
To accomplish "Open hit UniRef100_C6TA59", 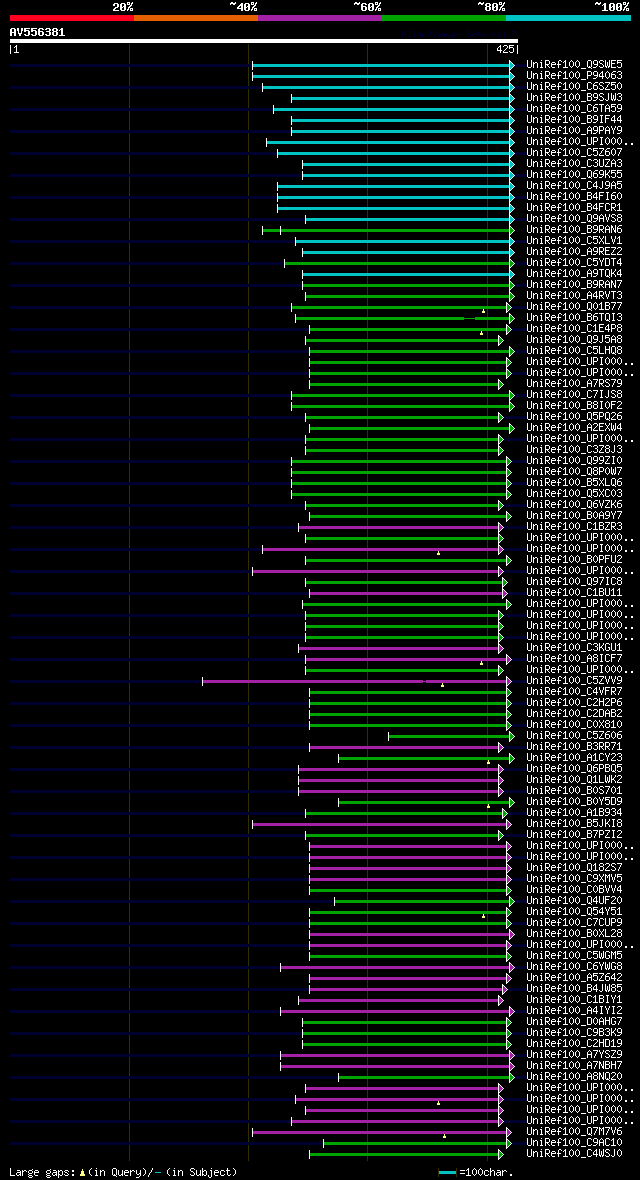I will pyautogui.click(x=574, y=108).
